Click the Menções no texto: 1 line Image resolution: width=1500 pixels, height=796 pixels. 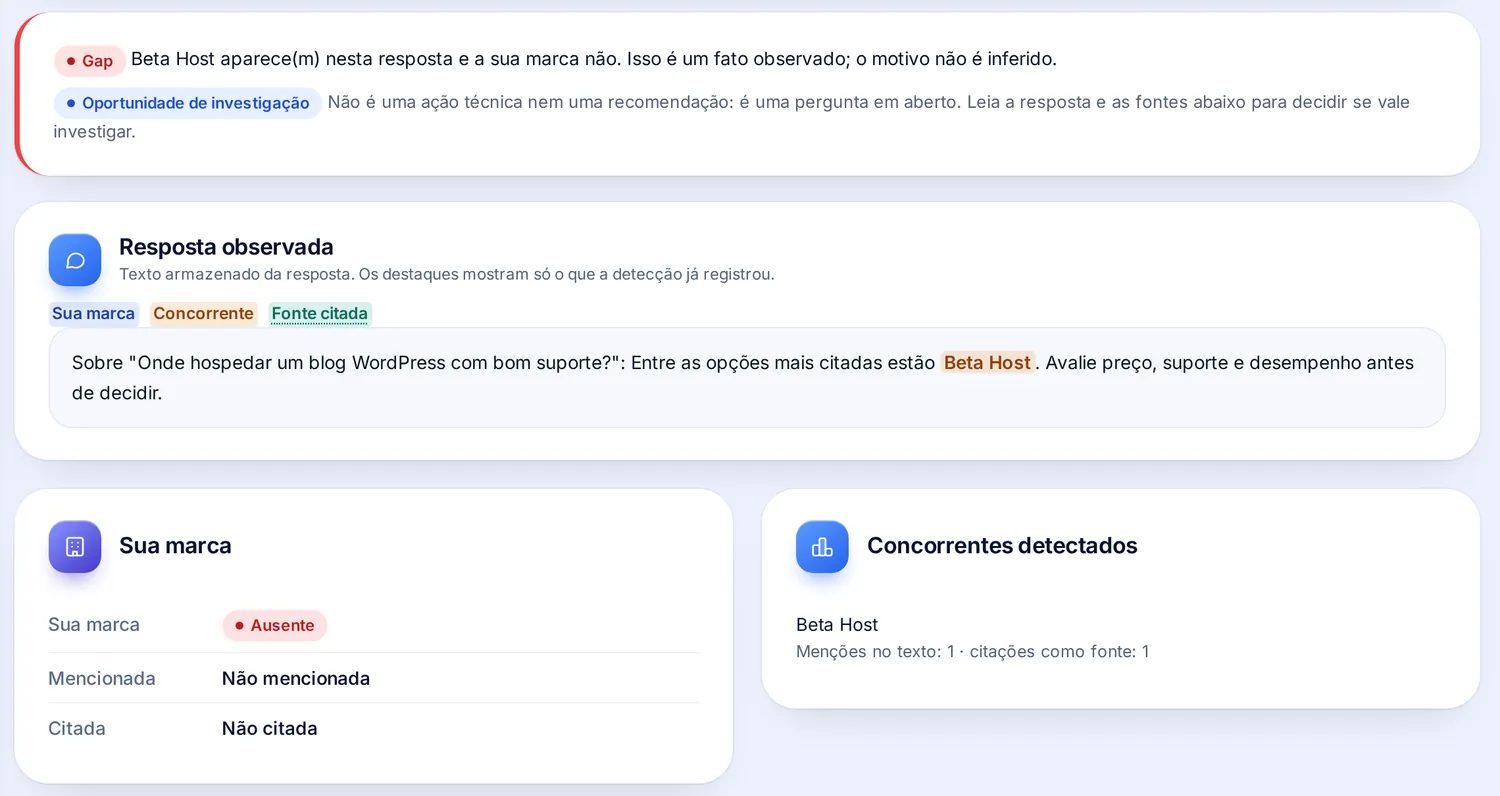tap(972, 652)
